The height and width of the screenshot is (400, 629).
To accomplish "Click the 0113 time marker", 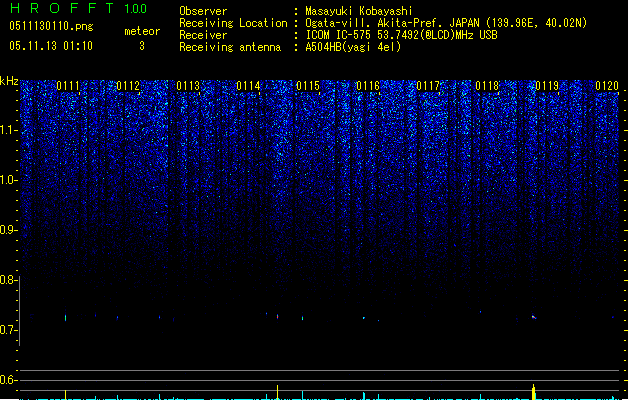I will pos(188,86).
